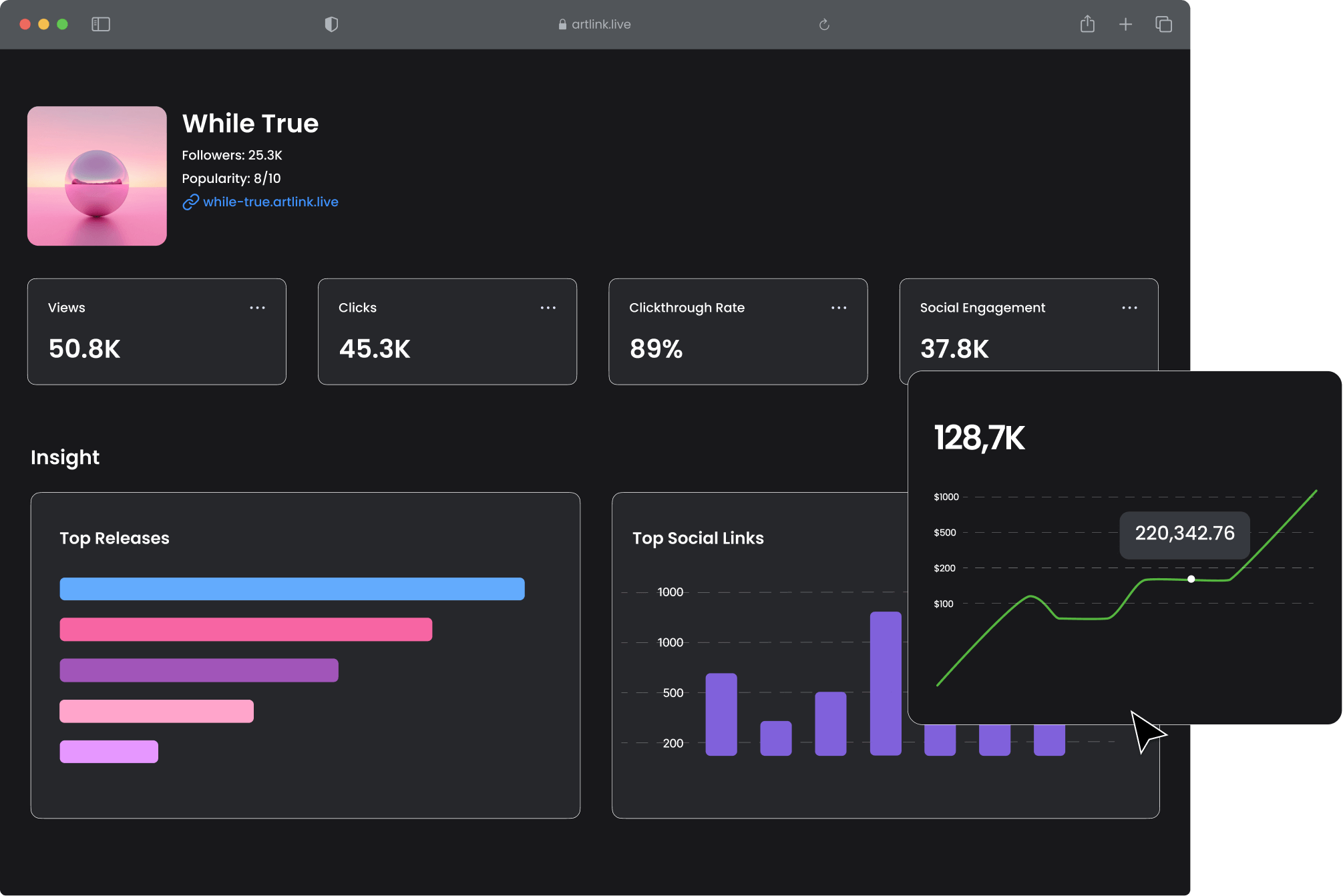
Task: Click the $1000 axis label
Action: [x=946, y=497]
